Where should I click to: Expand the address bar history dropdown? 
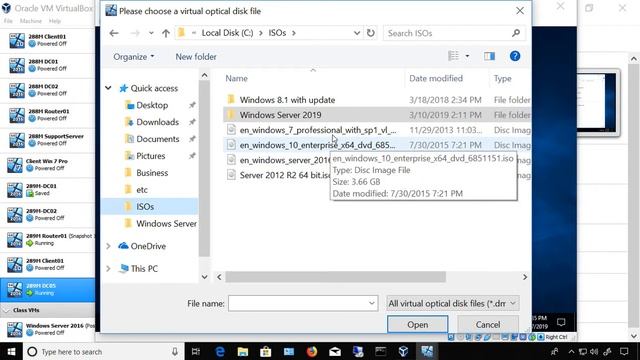[x=357, y=33]
